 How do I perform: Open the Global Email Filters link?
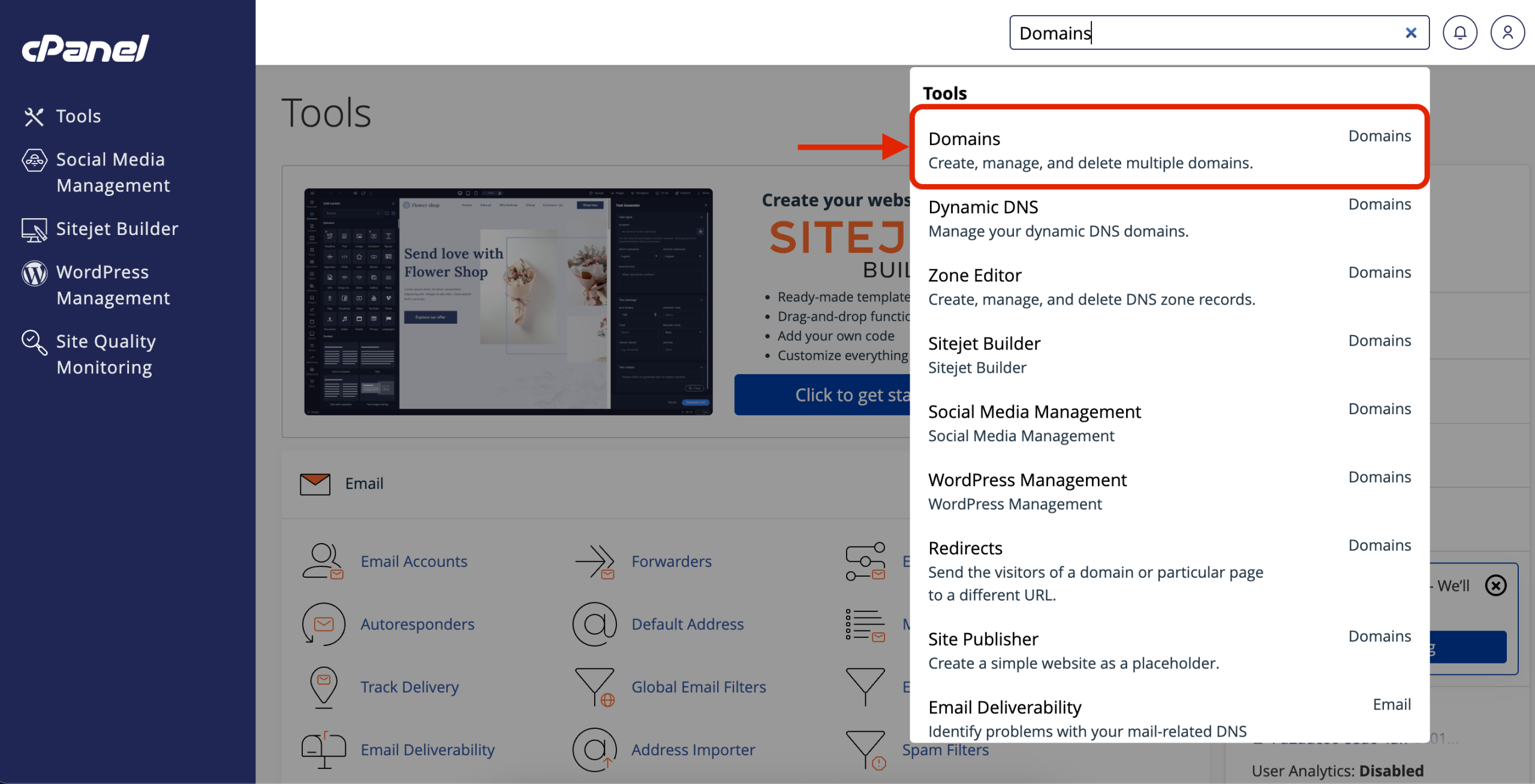(x=699, y=687)
